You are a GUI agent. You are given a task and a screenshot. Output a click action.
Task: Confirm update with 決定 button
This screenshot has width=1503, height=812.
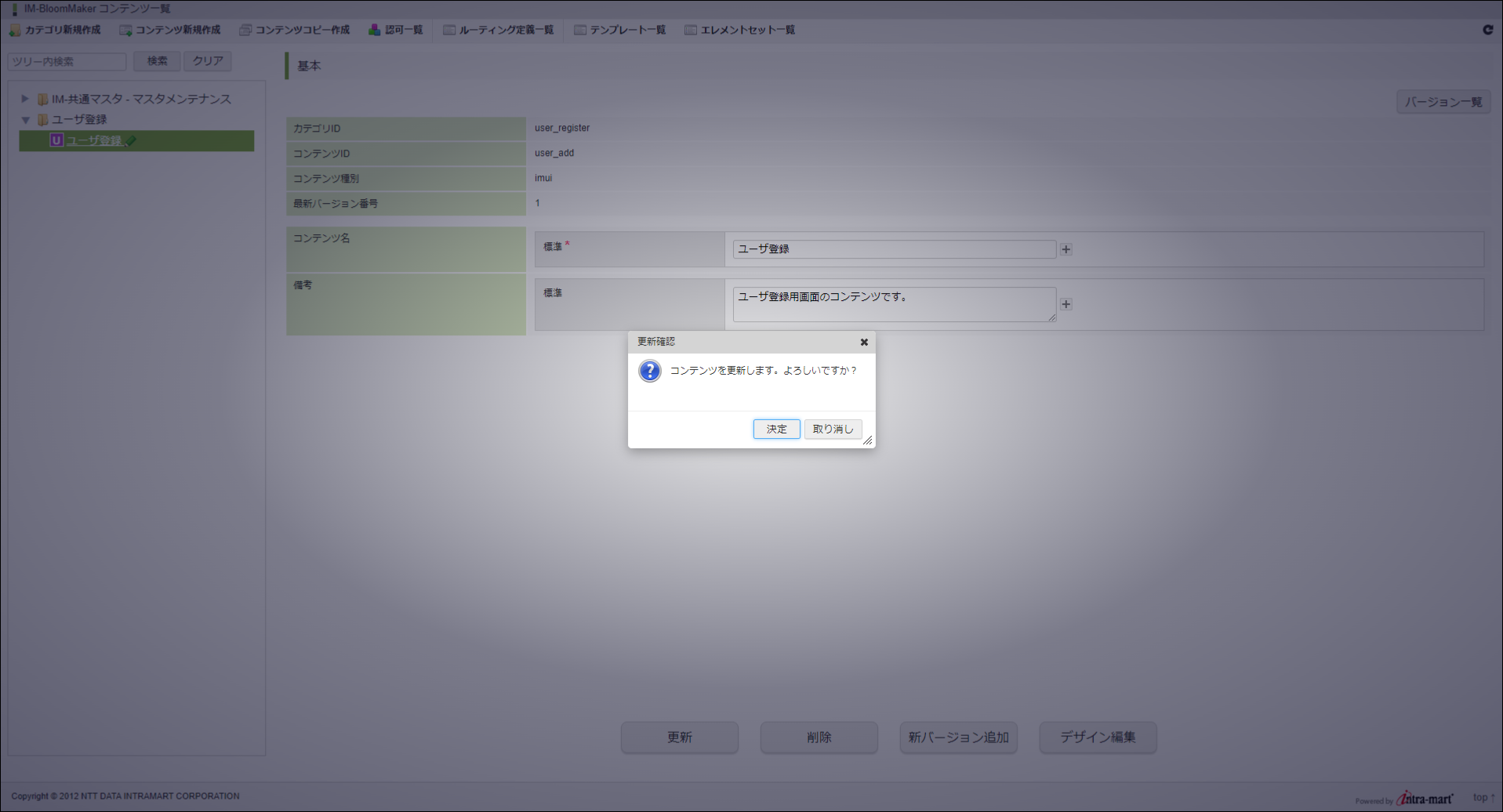pos(777,429)
